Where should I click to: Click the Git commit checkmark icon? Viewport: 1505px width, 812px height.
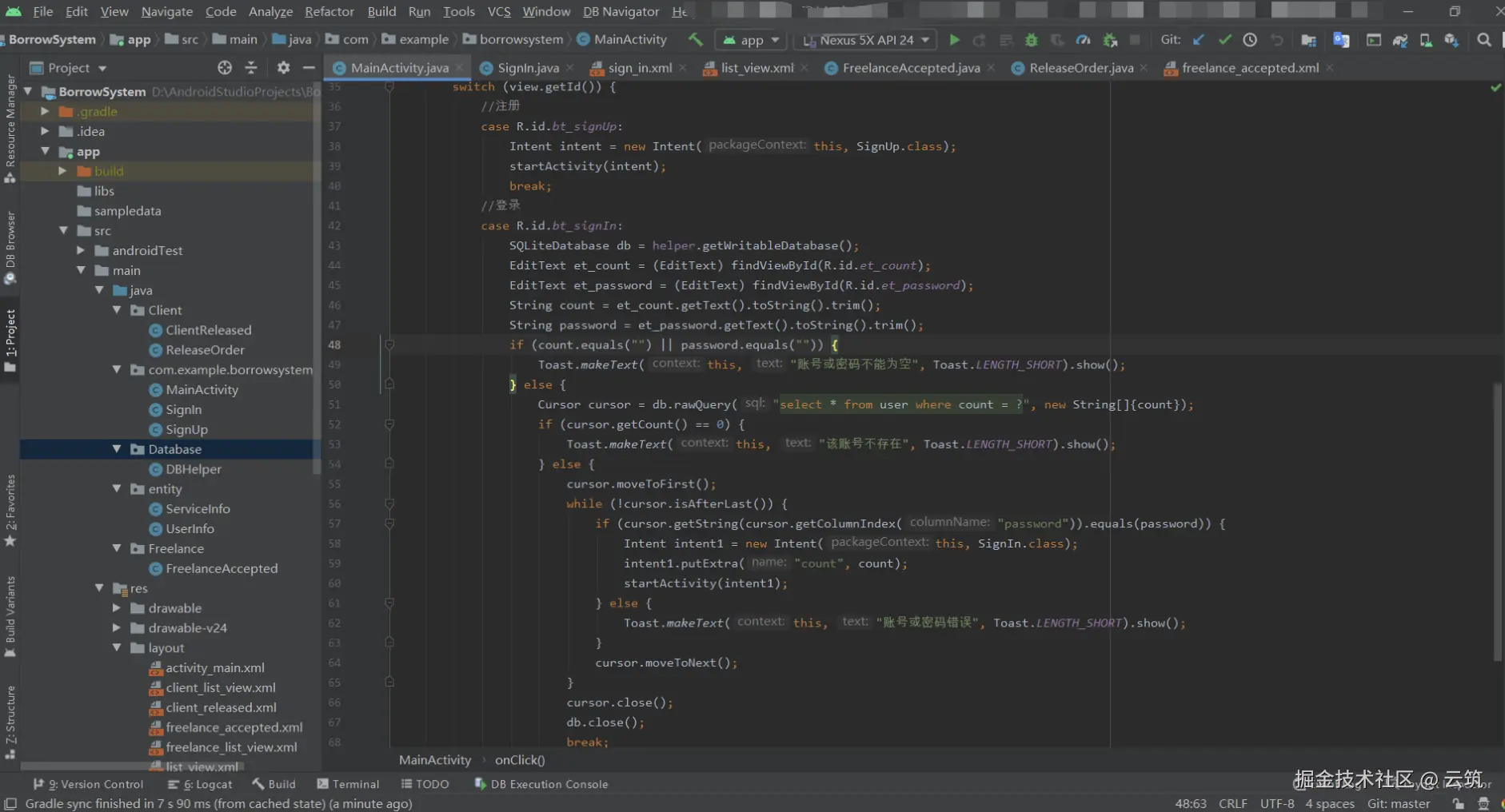click(1224, 40)
